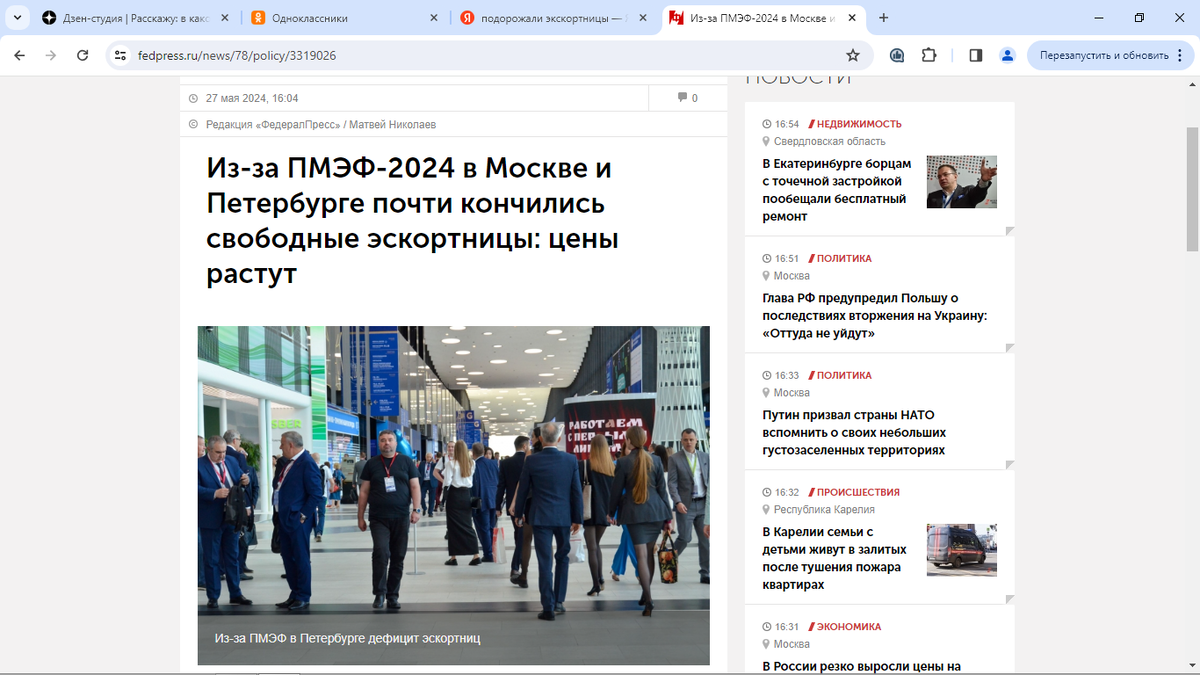Close the Одноклассники tab

coord(433,18)
